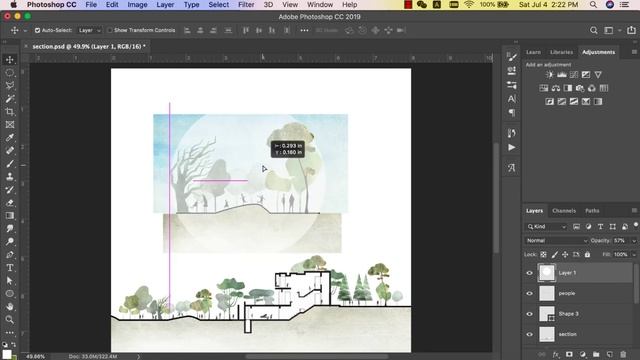Screen dimensions: 640x360
Task: Select the Path Selection tool
Action: (x=10, y=281)
